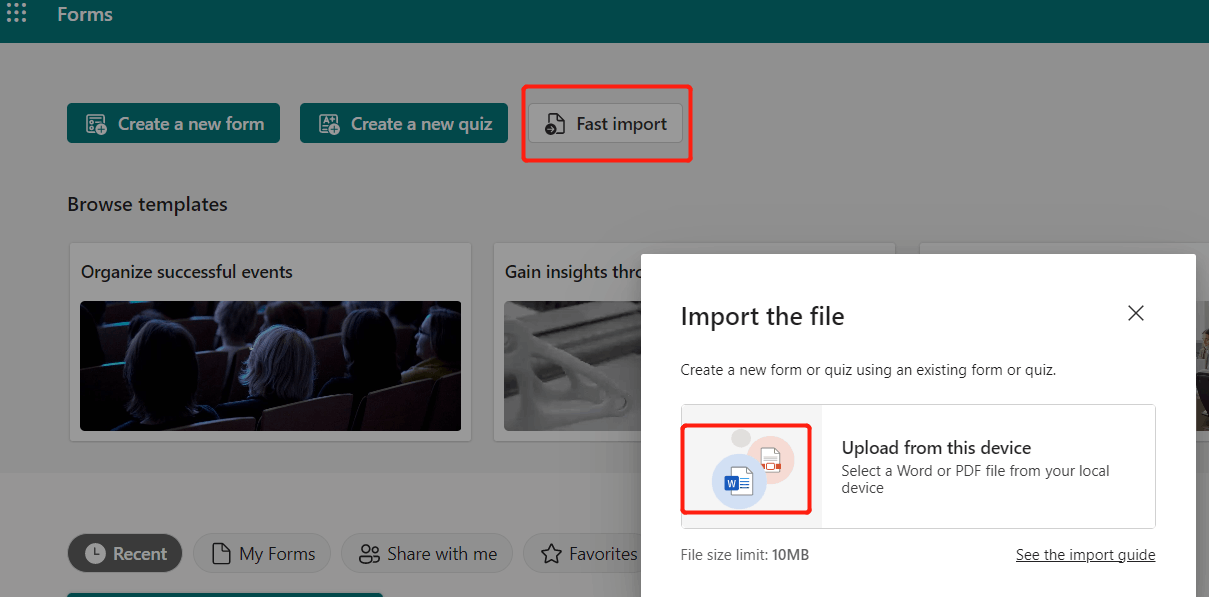
Task: Switch to the My Forms tab
Action: click(x=262, y=553)
